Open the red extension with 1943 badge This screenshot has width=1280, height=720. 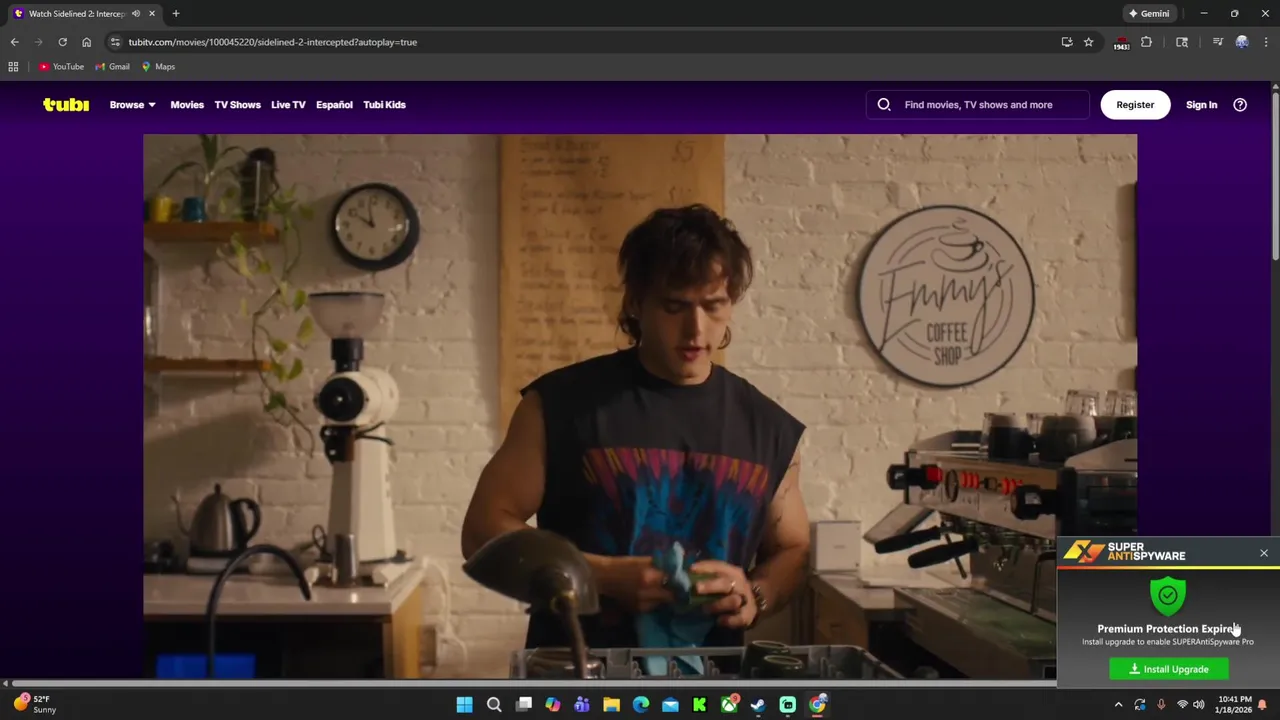coord(1121,43)
